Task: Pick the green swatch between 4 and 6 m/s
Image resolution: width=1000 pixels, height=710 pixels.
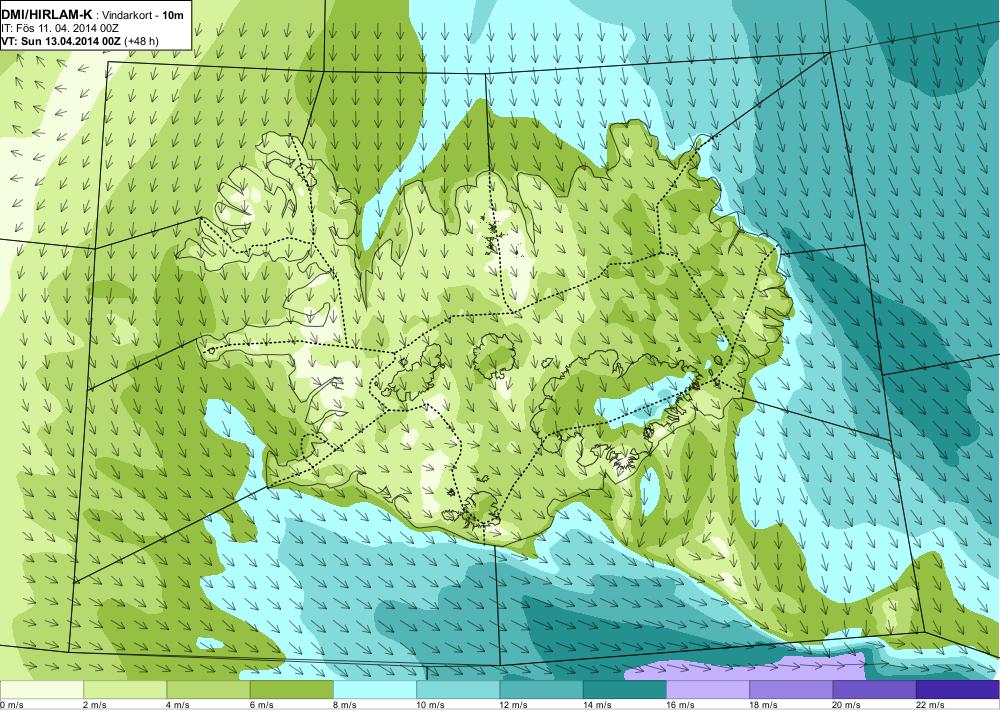Action: (x=209, y=690)
